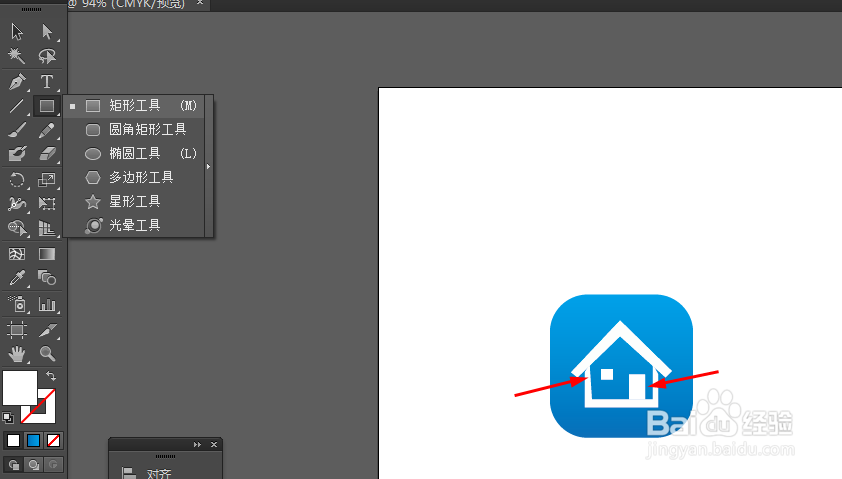The width and height of the screenshot is (842, 479).
Task: Select the Gradient tool
Action: pos(47,254)
